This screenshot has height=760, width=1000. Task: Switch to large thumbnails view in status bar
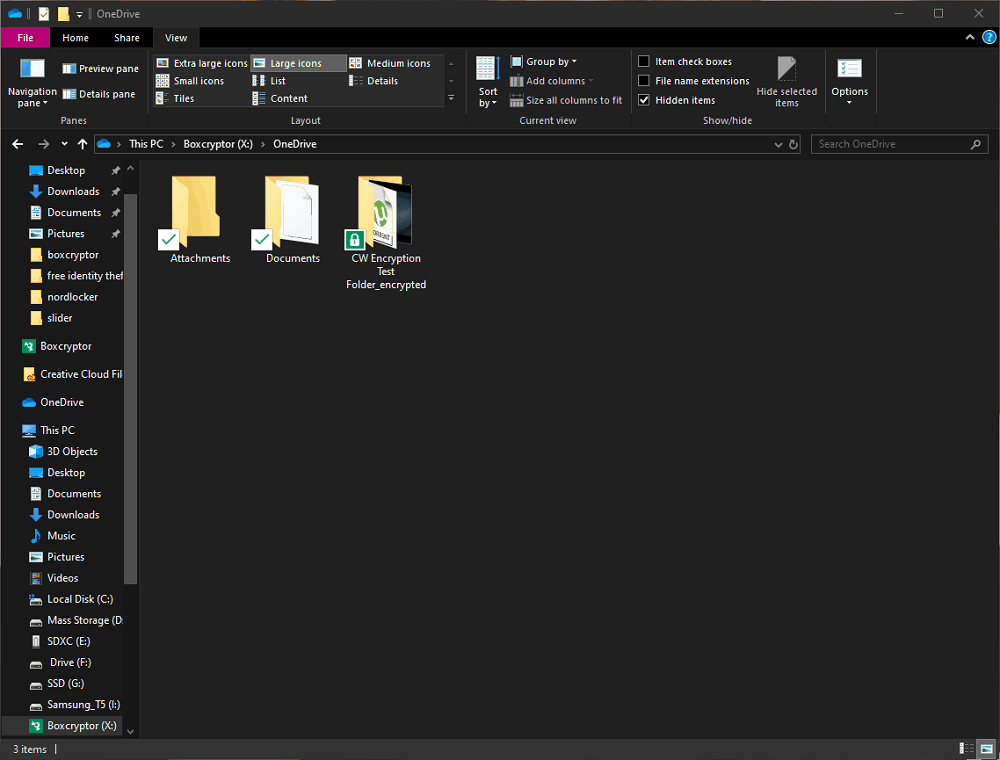987,749
